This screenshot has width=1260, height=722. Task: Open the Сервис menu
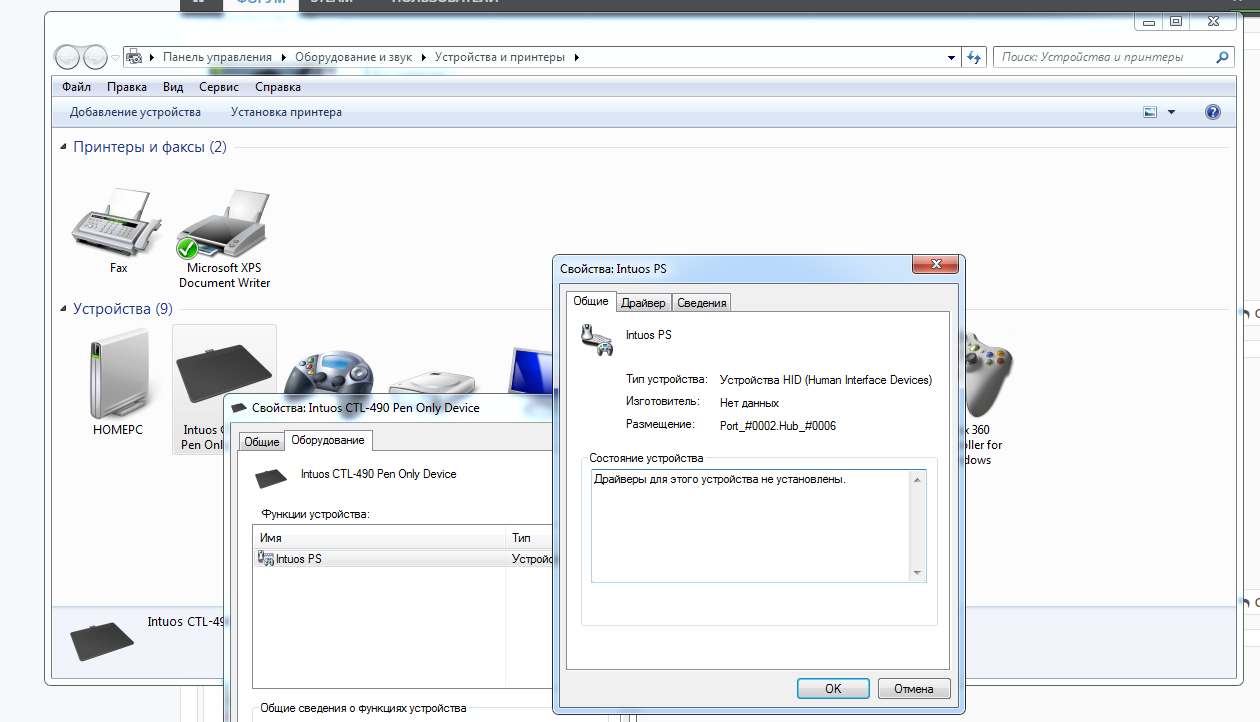pos(218,87)
